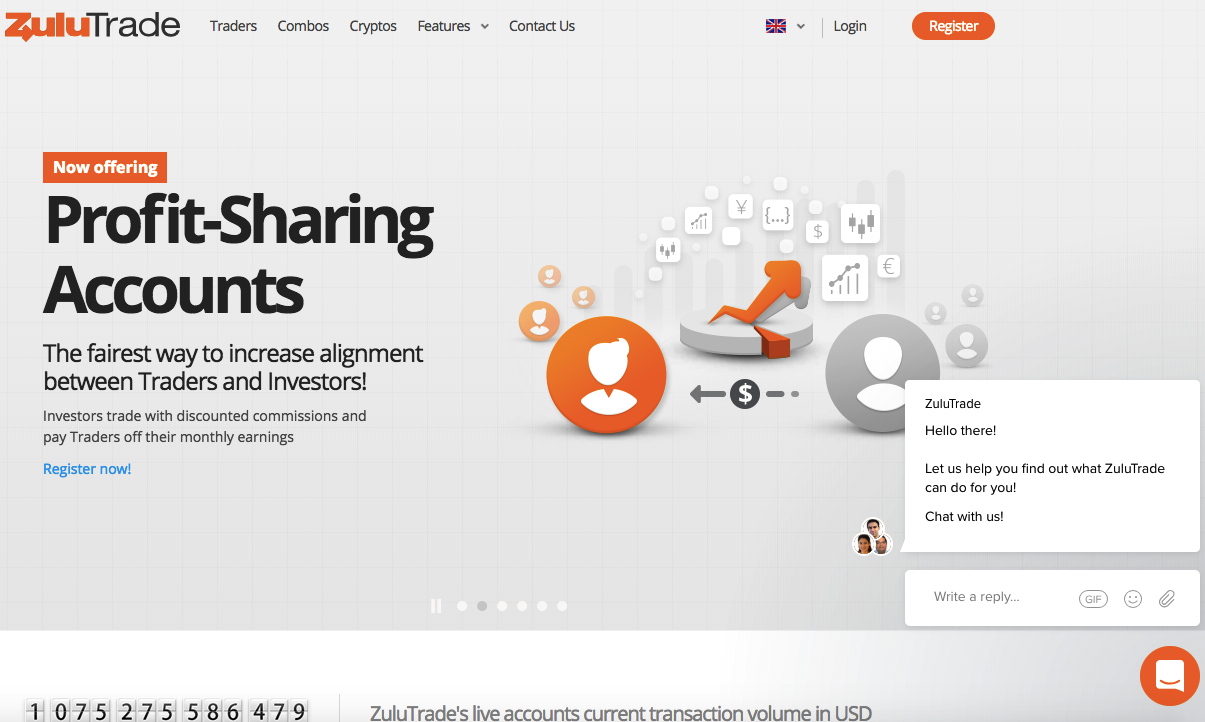Screen dimensions: 1205x722
Task: Click the yen symbol tile
Action: [x=741, y=208]
